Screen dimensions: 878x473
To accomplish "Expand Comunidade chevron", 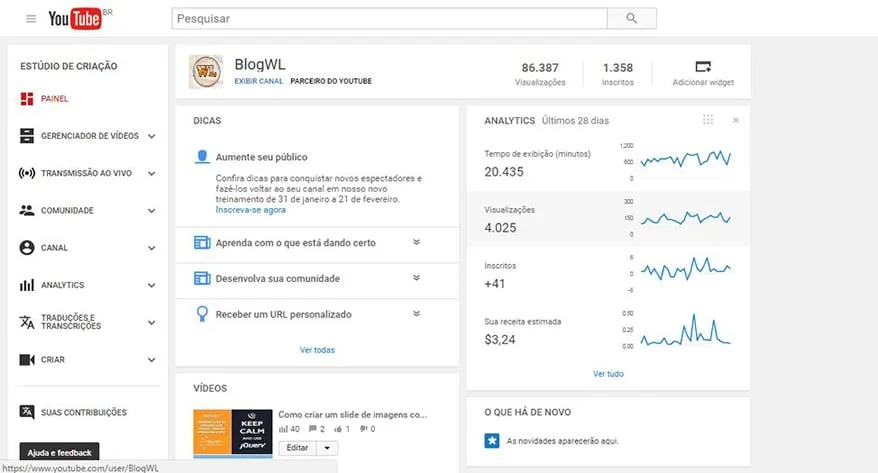I will click(151, 211).
